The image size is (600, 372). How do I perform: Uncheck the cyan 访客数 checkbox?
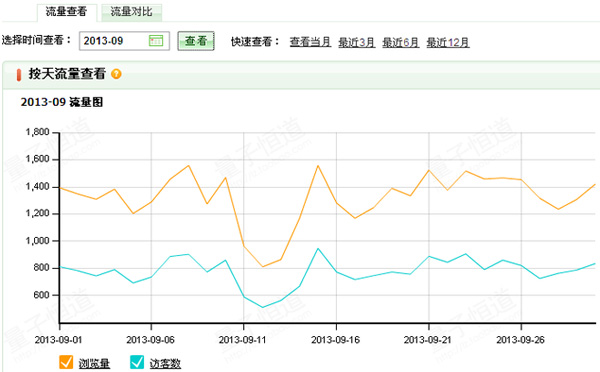(137, 362)
